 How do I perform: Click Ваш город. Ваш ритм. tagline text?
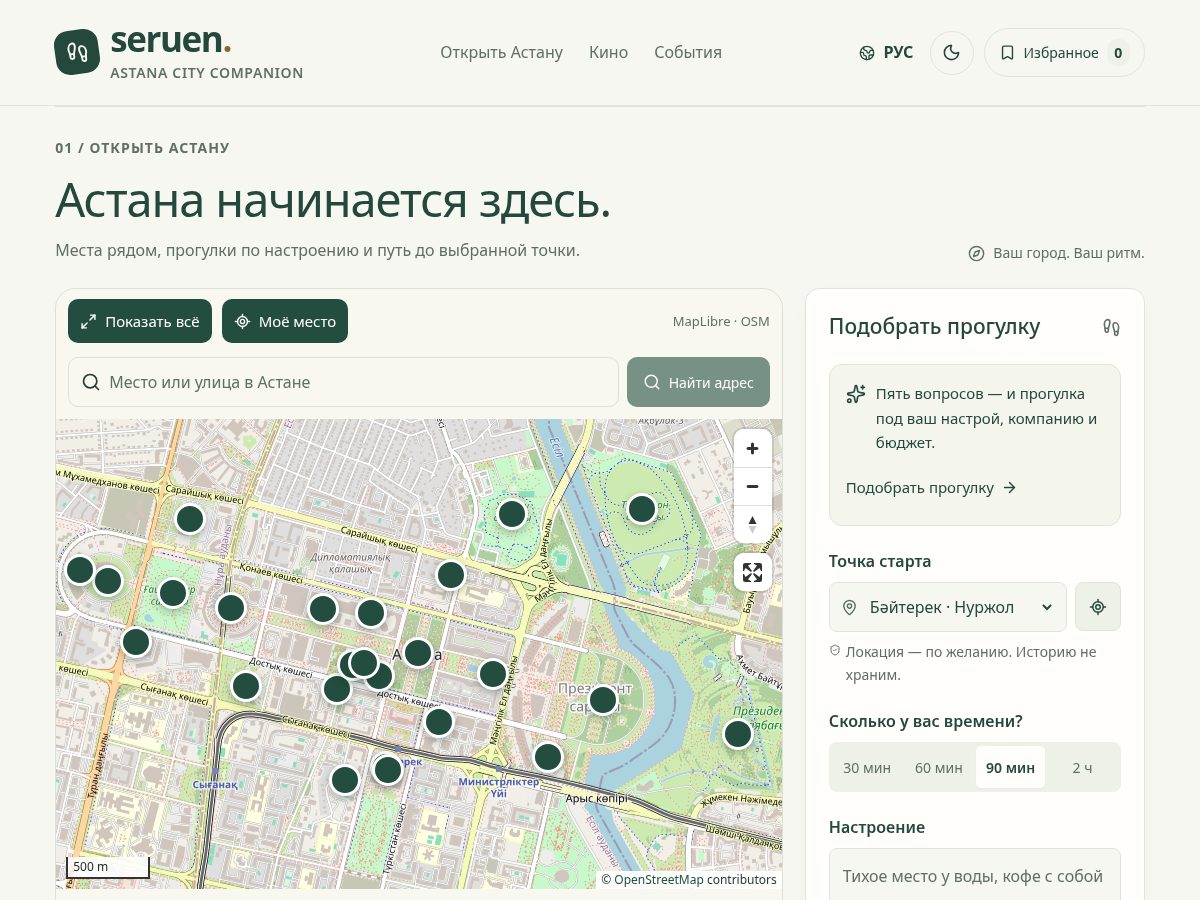[1068, 253]
